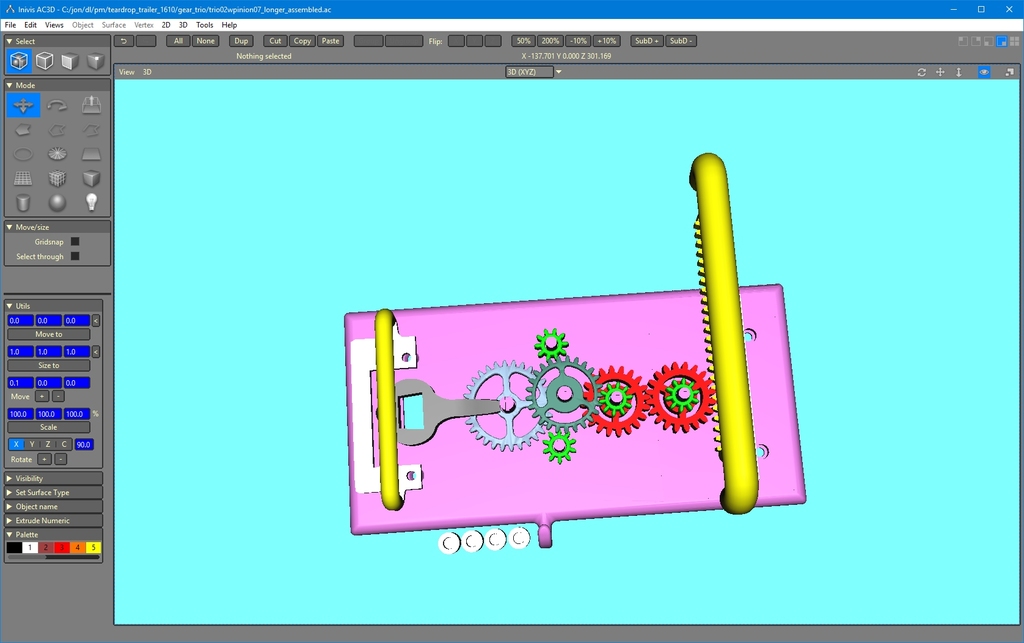The image size is (1024, 643).
Task: Enable the Gridsnap checkbox
Action: coord(75,241)
